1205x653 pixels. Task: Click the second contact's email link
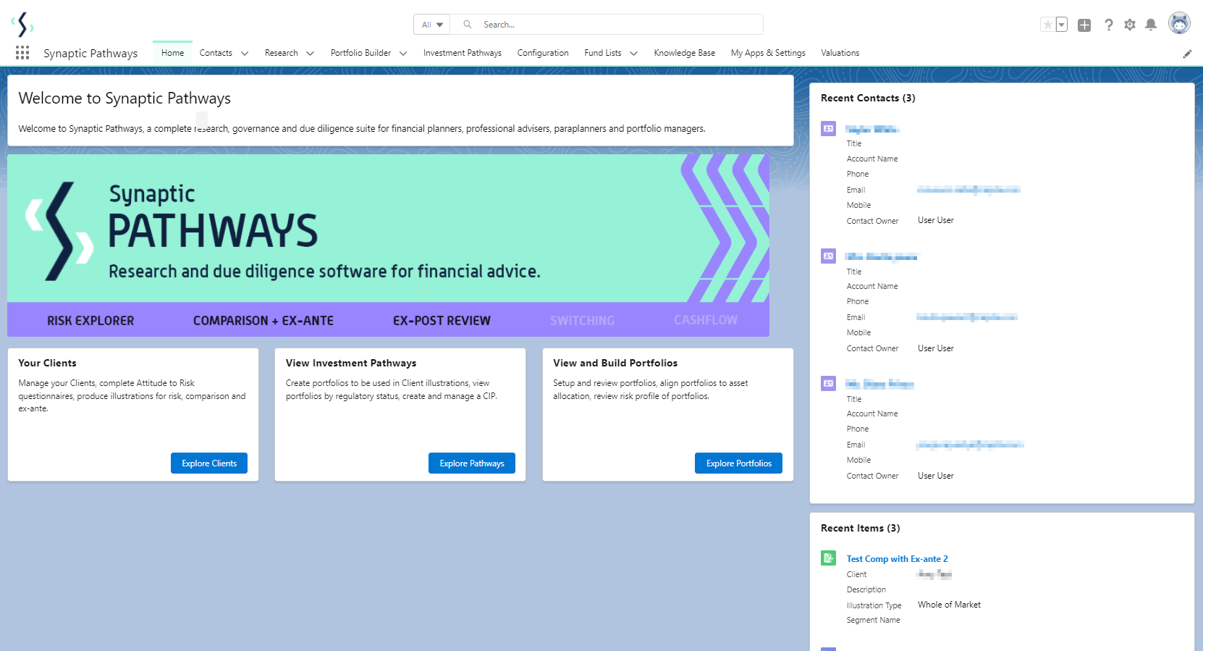pyautogui.click(x=967, y=317)
